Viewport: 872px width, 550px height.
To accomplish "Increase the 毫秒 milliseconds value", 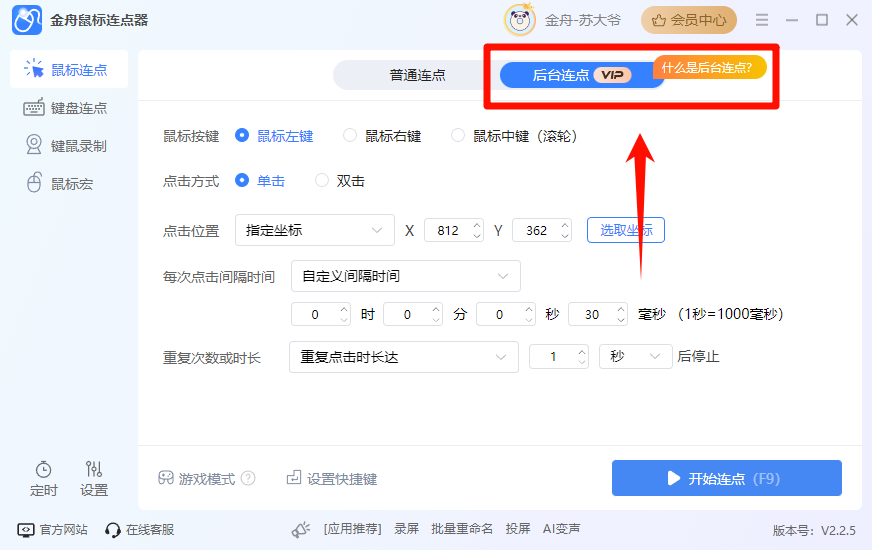I will [621, 309].
